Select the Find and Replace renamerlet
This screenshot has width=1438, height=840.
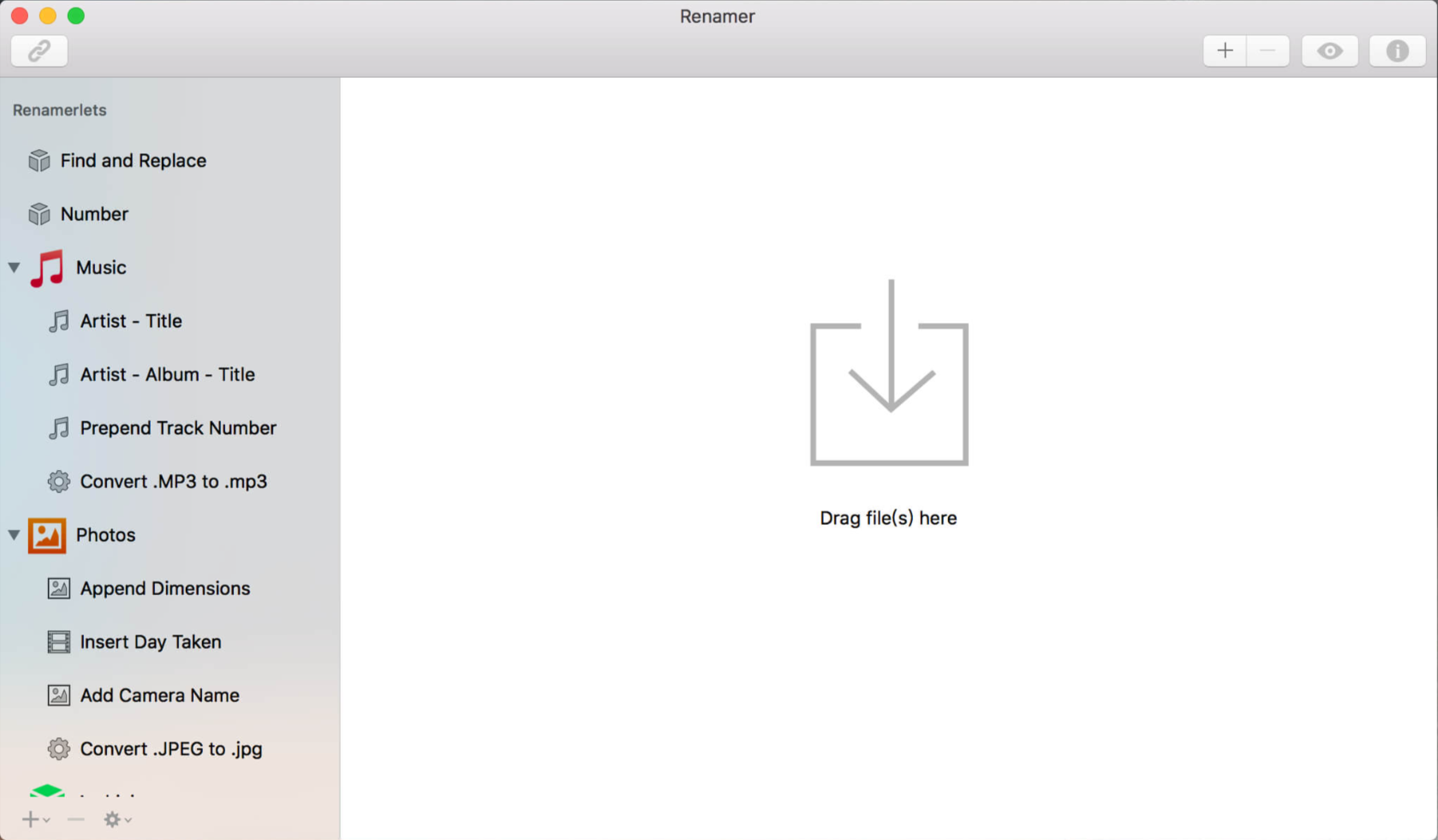pos(133,161)
